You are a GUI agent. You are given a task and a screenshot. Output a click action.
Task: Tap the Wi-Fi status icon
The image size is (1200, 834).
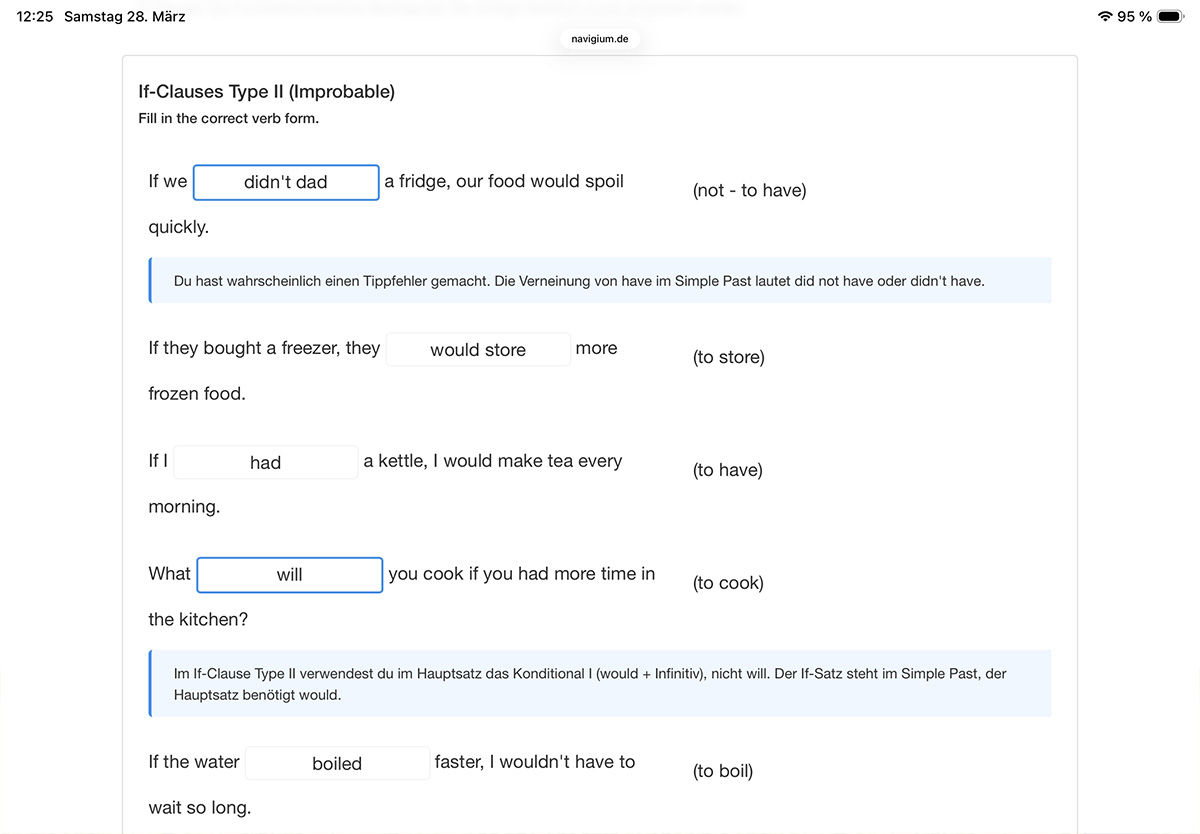click(x=1105, y=16)
